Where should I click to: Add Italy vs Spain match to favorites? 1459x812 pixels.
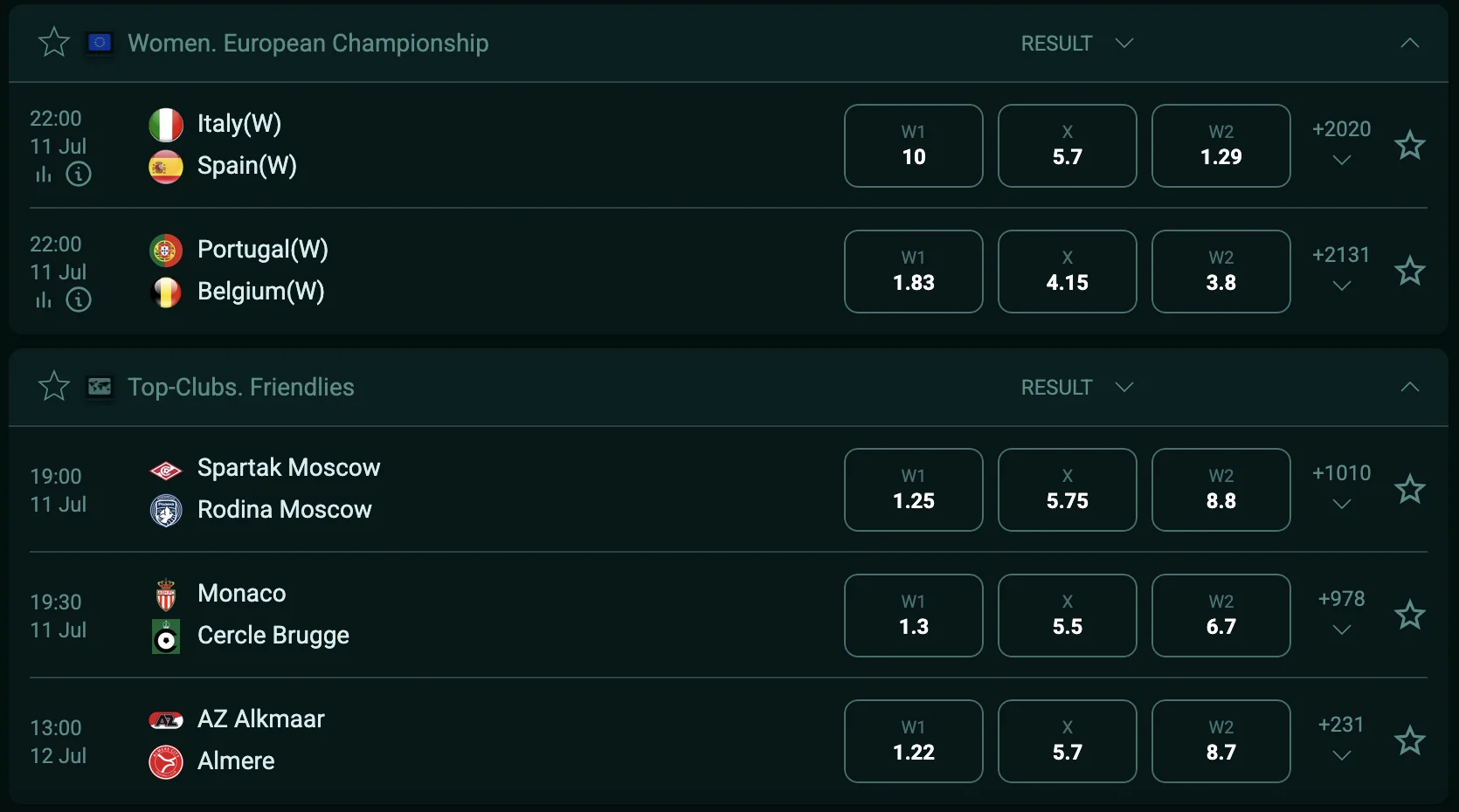tap(1409, 145)
